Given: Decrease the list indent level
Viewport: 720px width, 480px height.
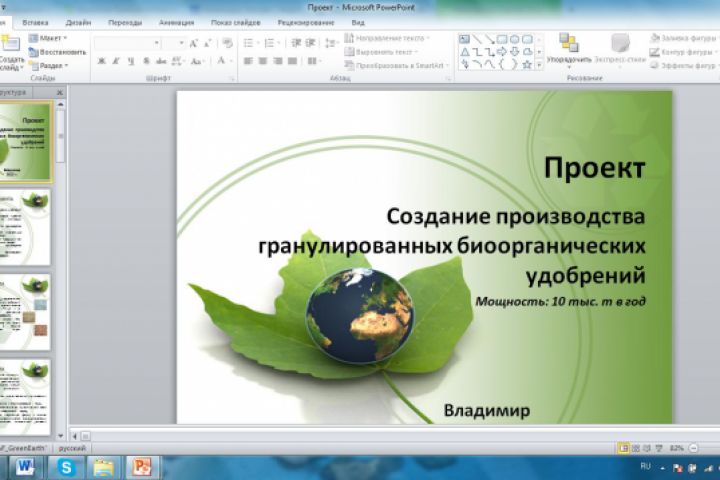Looking at the screenshot, I should (296, 43).
